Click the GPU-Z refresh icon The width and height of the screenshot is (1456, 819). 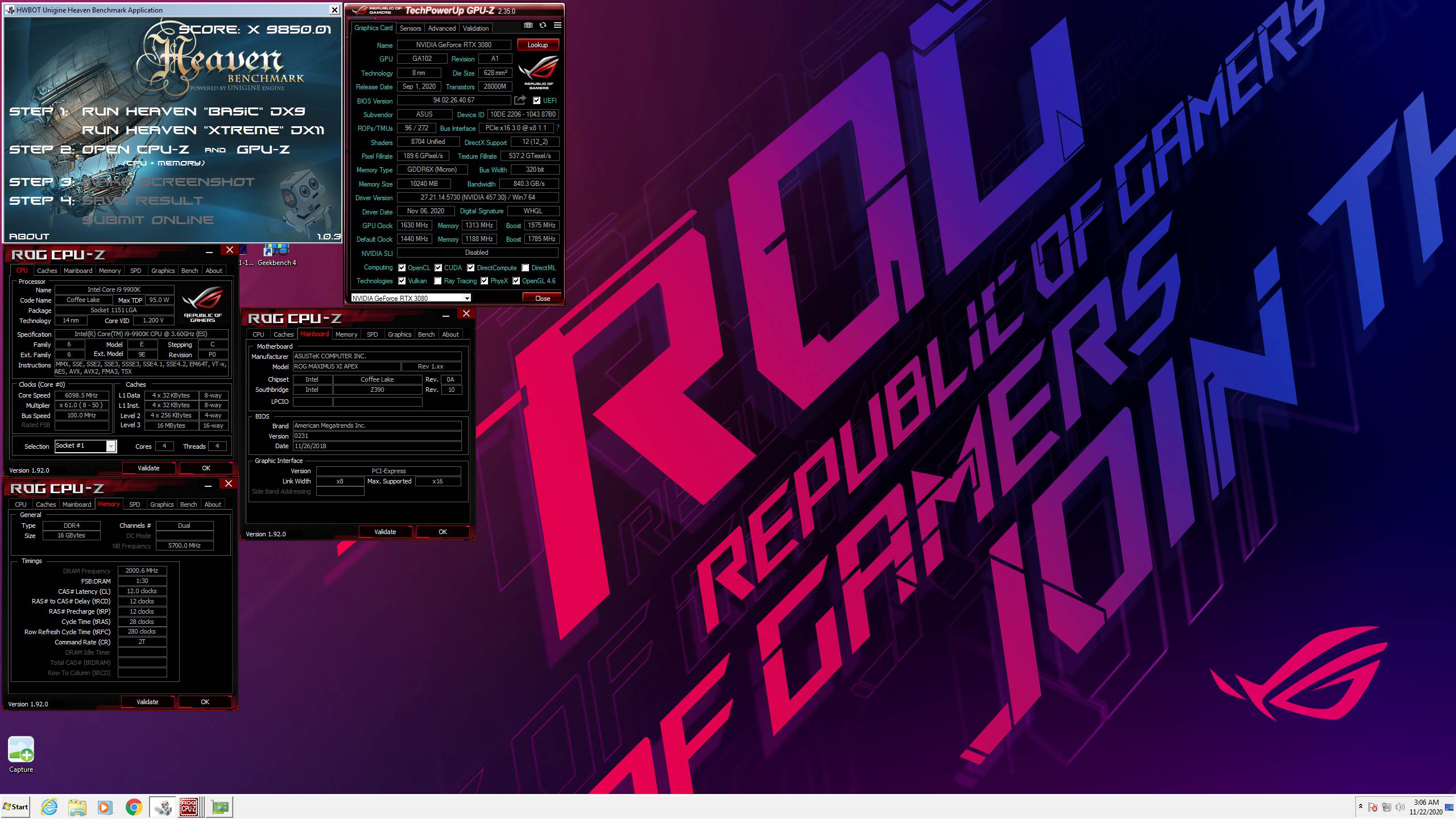pos(543,26)
